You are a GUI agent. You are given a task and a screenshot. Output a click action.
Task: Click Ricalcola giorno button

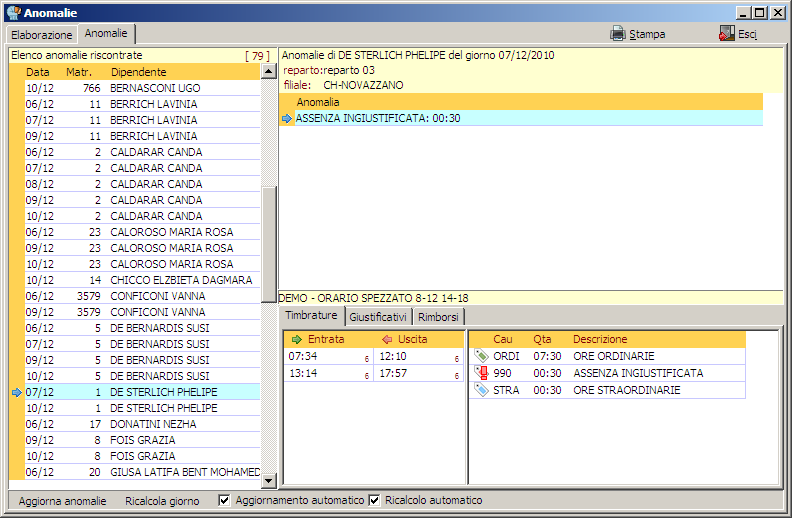pyautogui.click(x=162, y=501)
